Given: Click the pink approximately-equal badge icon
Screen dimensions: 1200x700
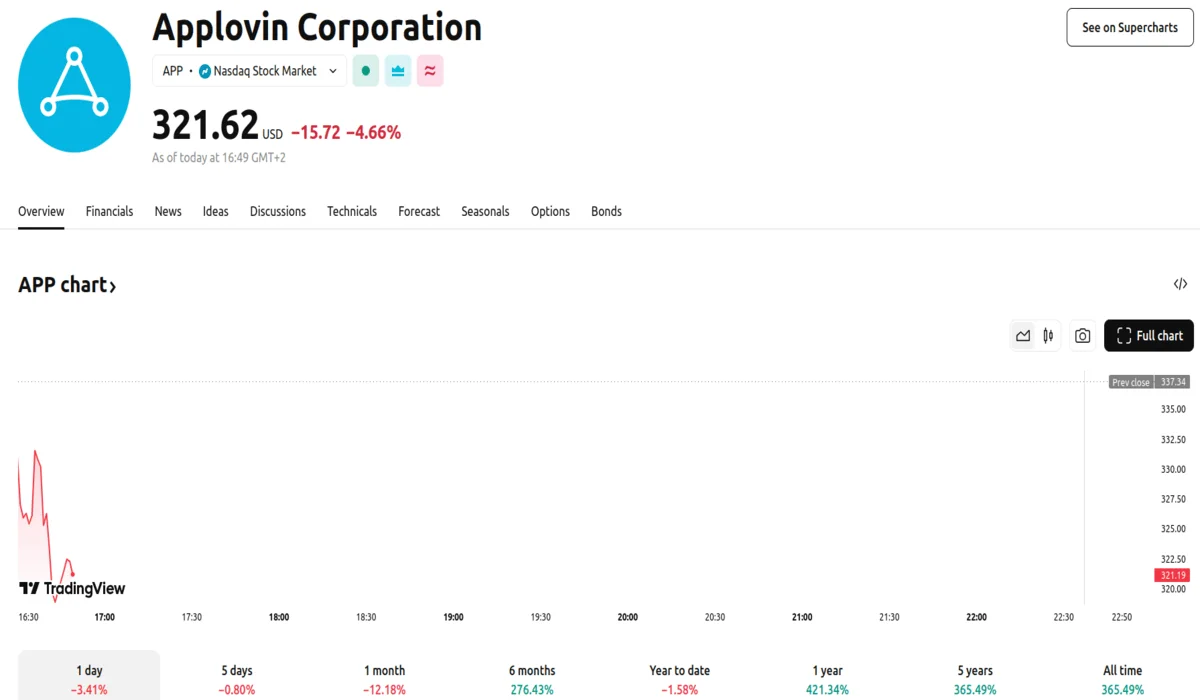Looking at the screenshot, I should click(430, 71).
